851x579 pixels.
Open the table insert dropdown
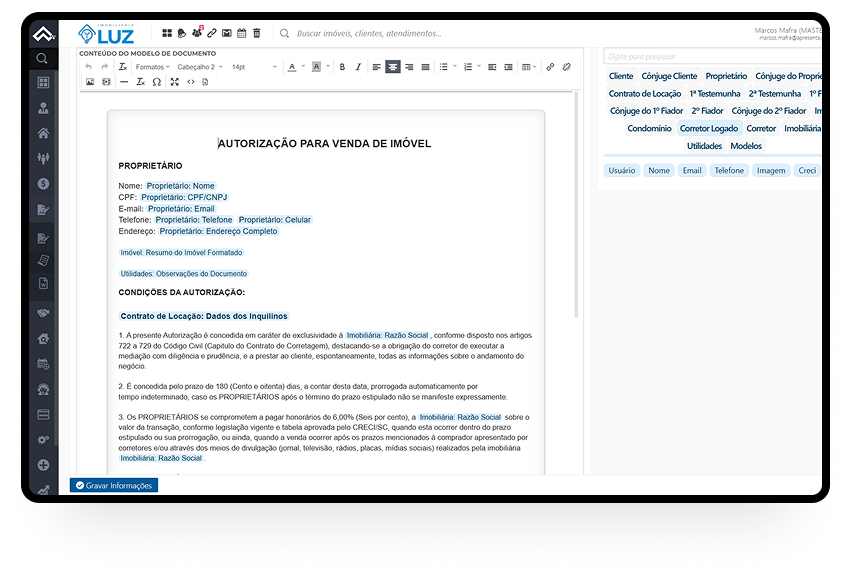[x=529, y=67]
